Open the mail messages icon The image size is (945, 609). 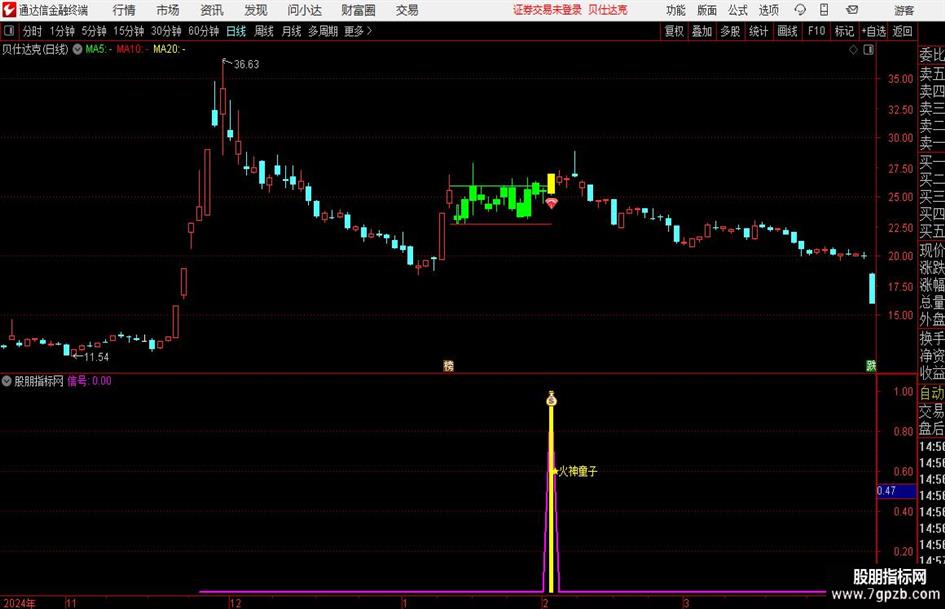coord(852,10)
